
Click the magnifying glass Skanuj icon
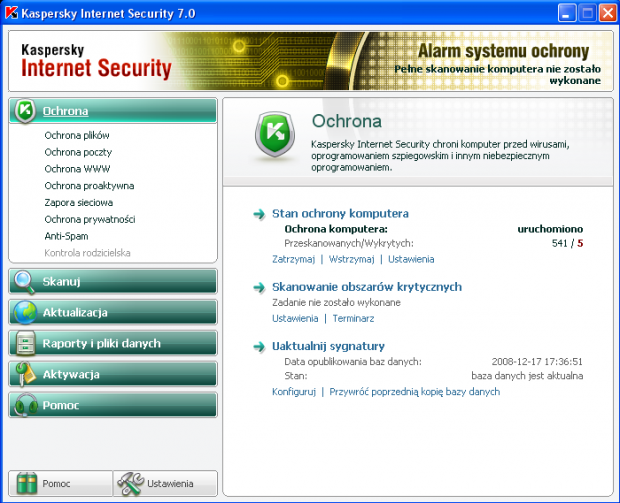24,282
